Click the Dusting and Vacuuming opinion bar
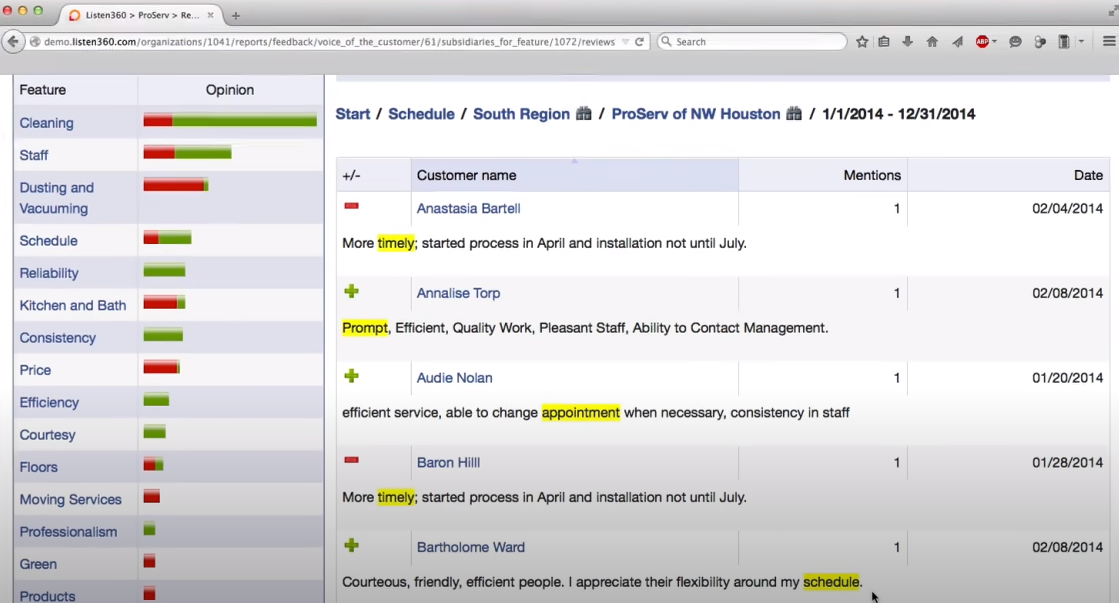 176,186
